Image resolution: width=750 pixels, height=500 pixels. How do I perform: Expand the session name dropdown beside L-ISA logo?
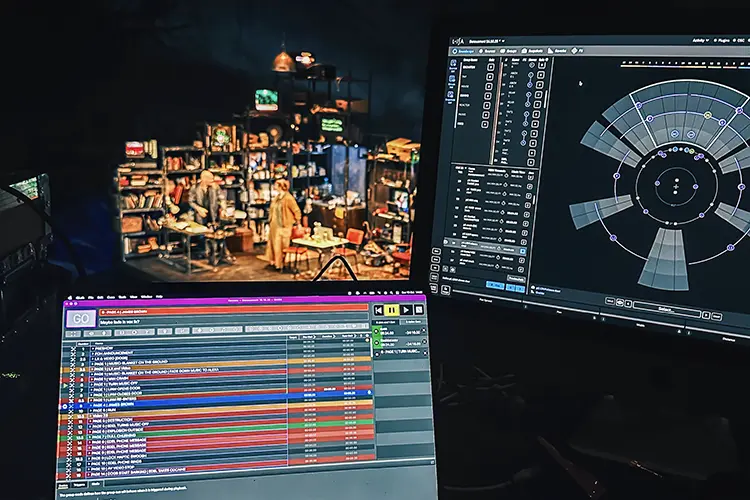tap(487, 42)
